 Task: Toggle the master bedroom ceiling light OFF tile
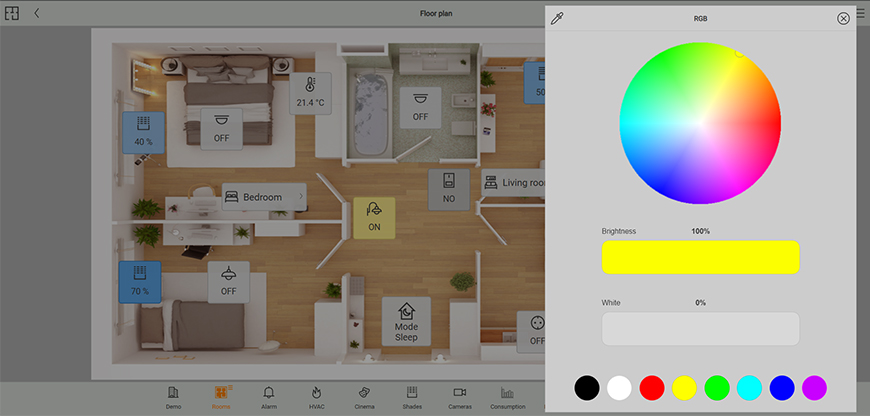point(221,128)
